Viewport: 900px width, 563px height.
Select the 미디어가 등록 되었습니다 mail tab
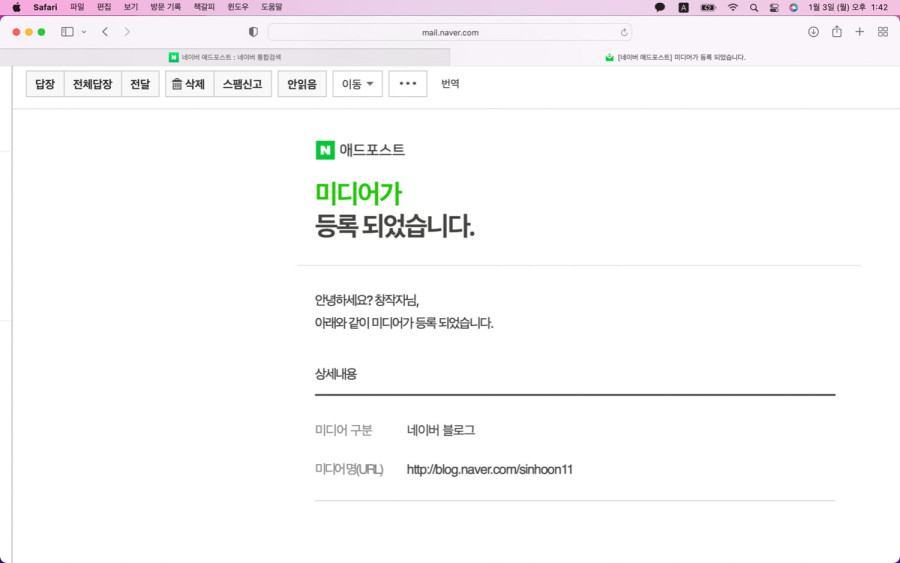click(675, 57)
